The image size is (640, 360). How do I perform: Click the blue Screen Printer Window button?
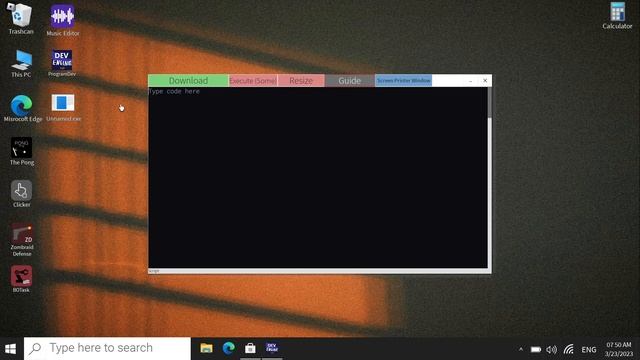coord(403,80)
